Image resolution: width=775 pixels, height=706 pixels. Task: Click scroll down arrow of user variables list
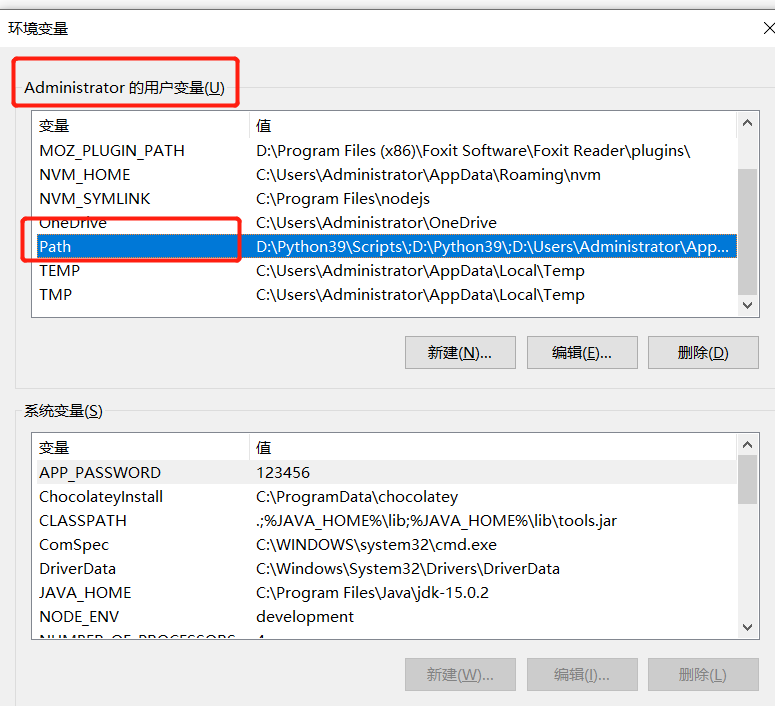[747, 305]
